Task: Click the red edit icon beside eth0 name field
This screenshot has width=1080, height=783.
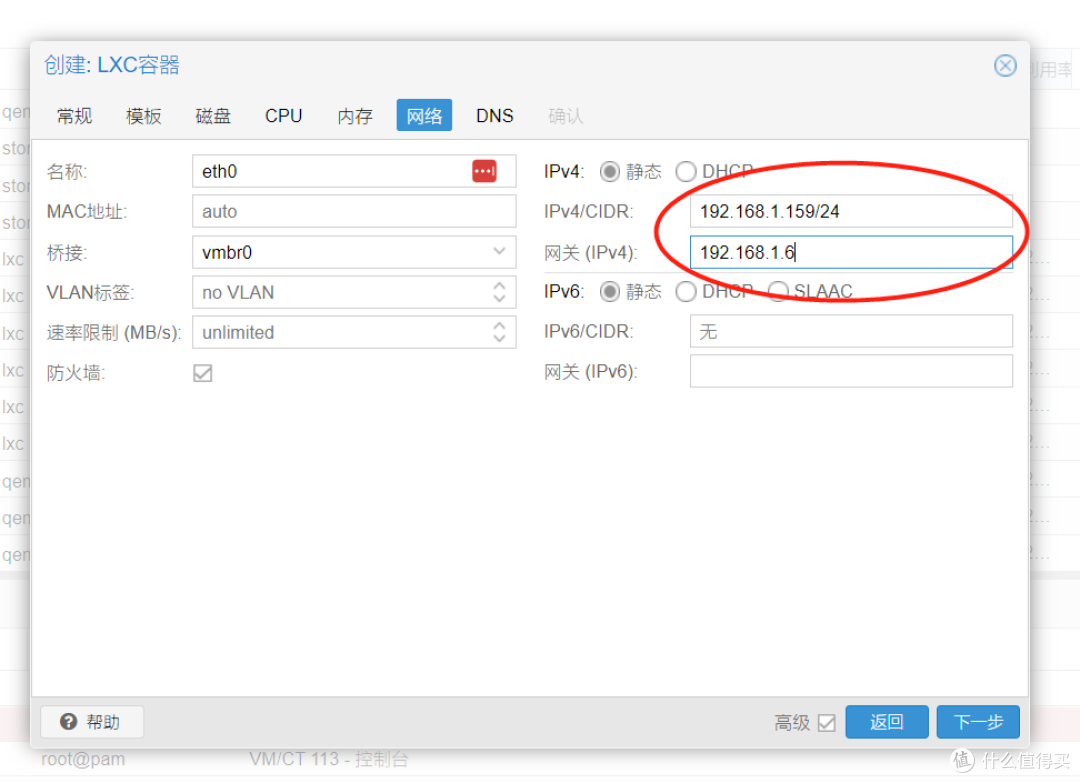Action: click(485, 171)
